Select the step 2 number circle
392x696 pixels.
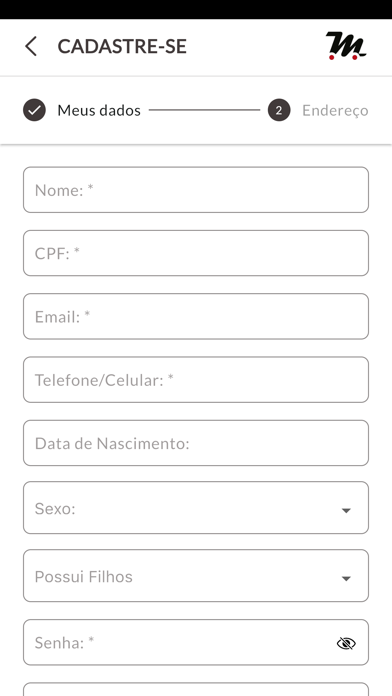[279, 110]
